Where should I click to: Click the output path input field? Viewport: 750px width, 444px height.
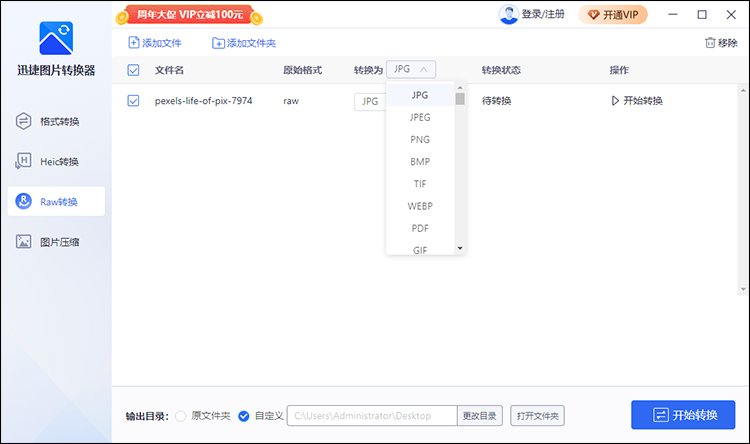tap(372, 416)
